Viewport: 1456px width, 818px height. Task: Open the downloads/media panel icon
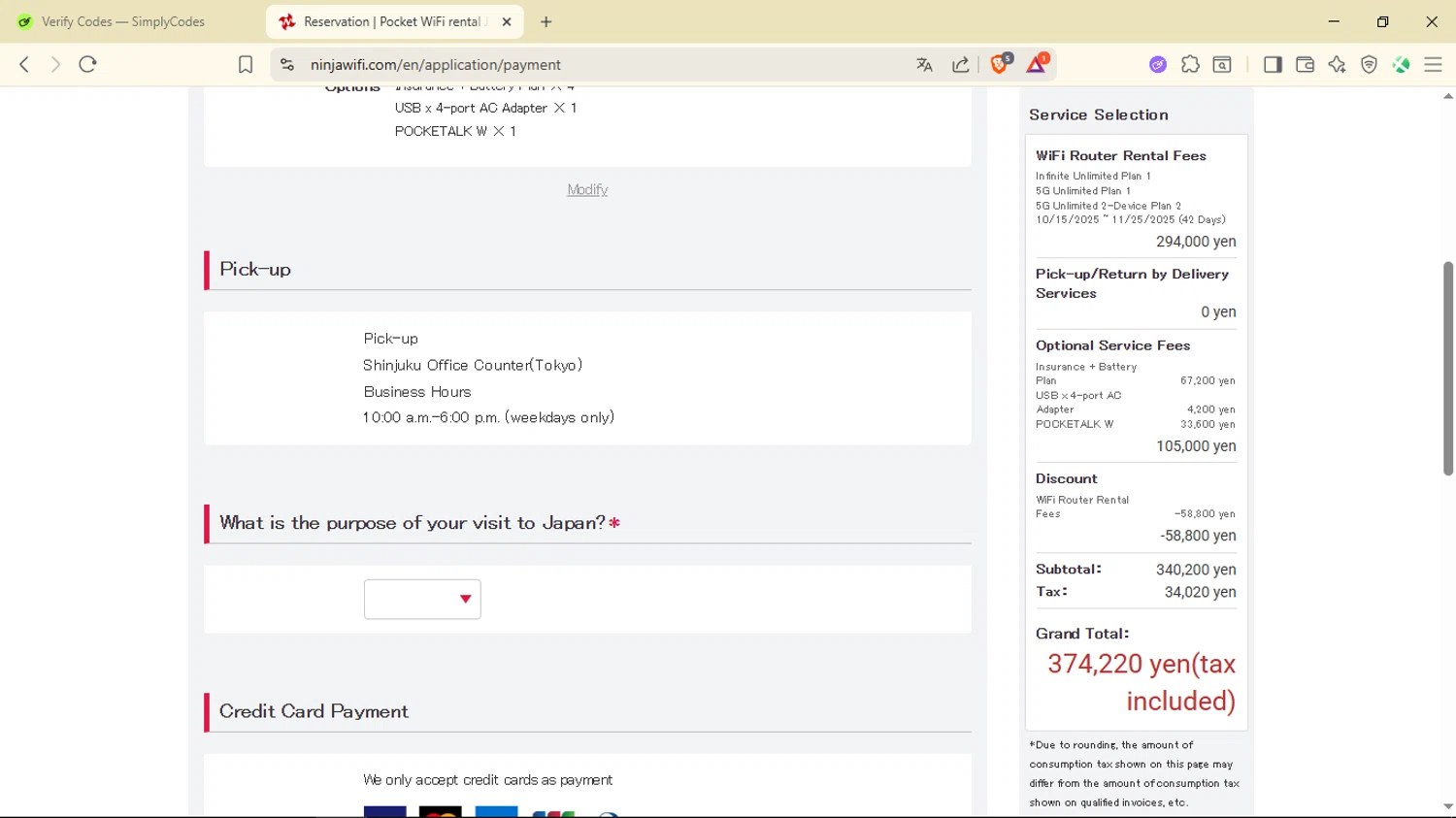click(x=1223, y=65)
